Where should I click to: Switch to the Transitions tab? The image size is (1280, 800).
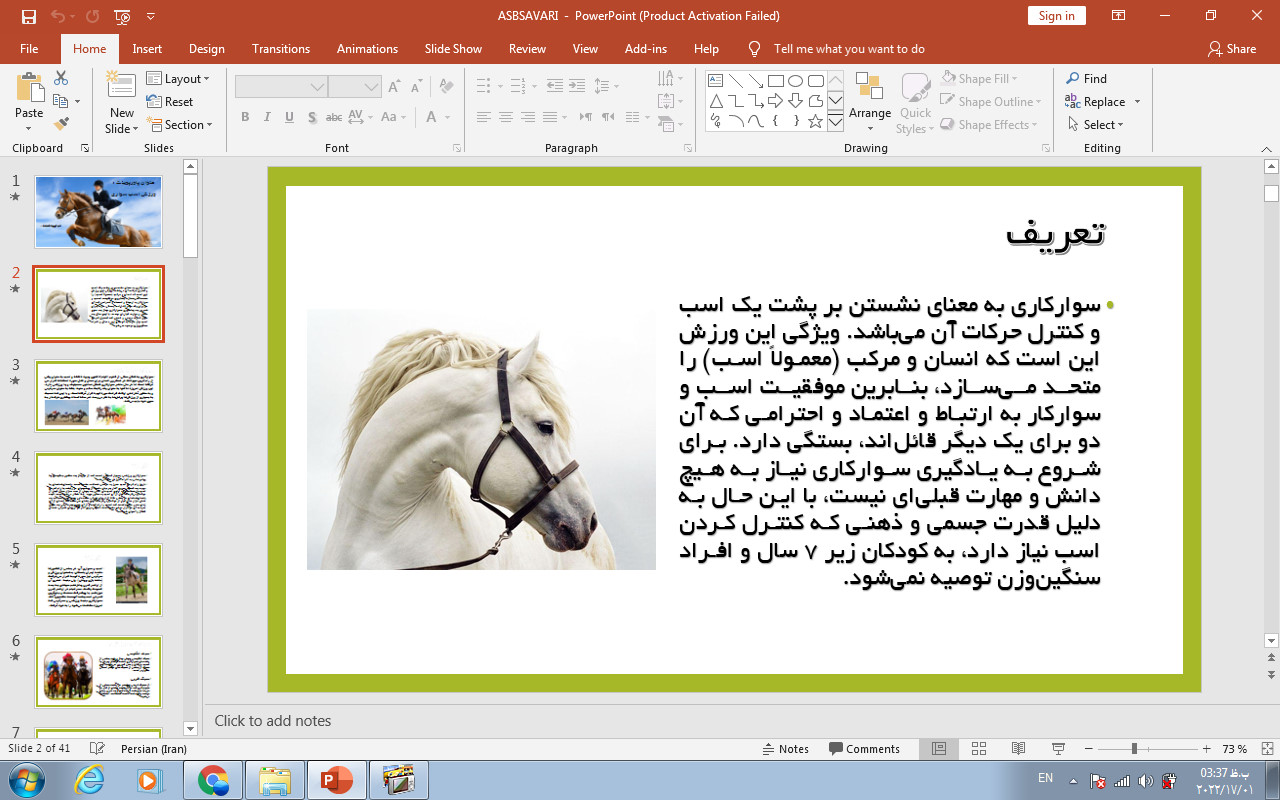click(281, 49)
